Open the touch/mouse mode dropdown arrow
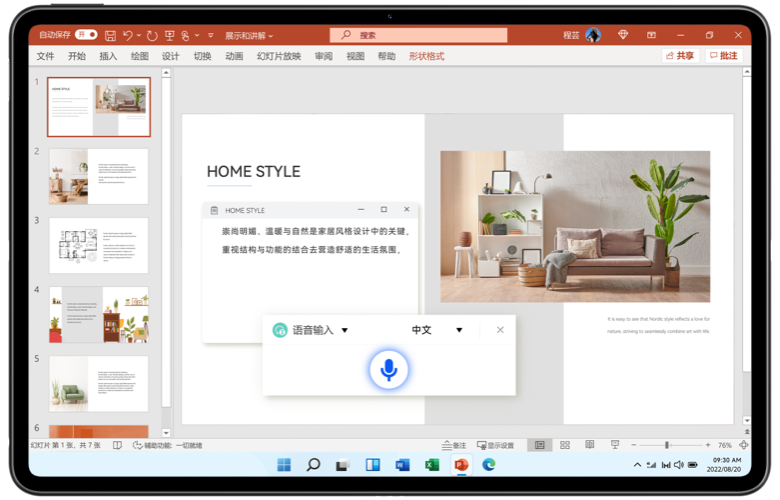Image resolution: width=780 pixels, height=500 pixels. point(197,35)
